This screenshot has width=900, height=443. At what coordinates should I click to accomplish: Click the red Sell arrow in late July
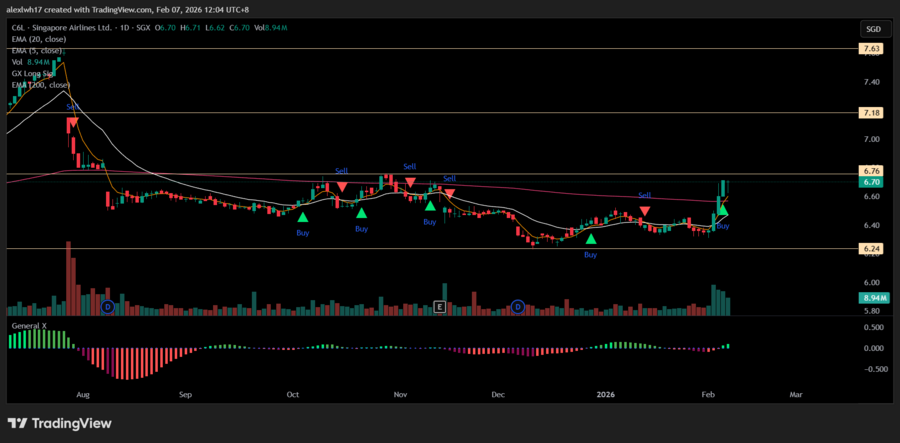pos(72,122)
